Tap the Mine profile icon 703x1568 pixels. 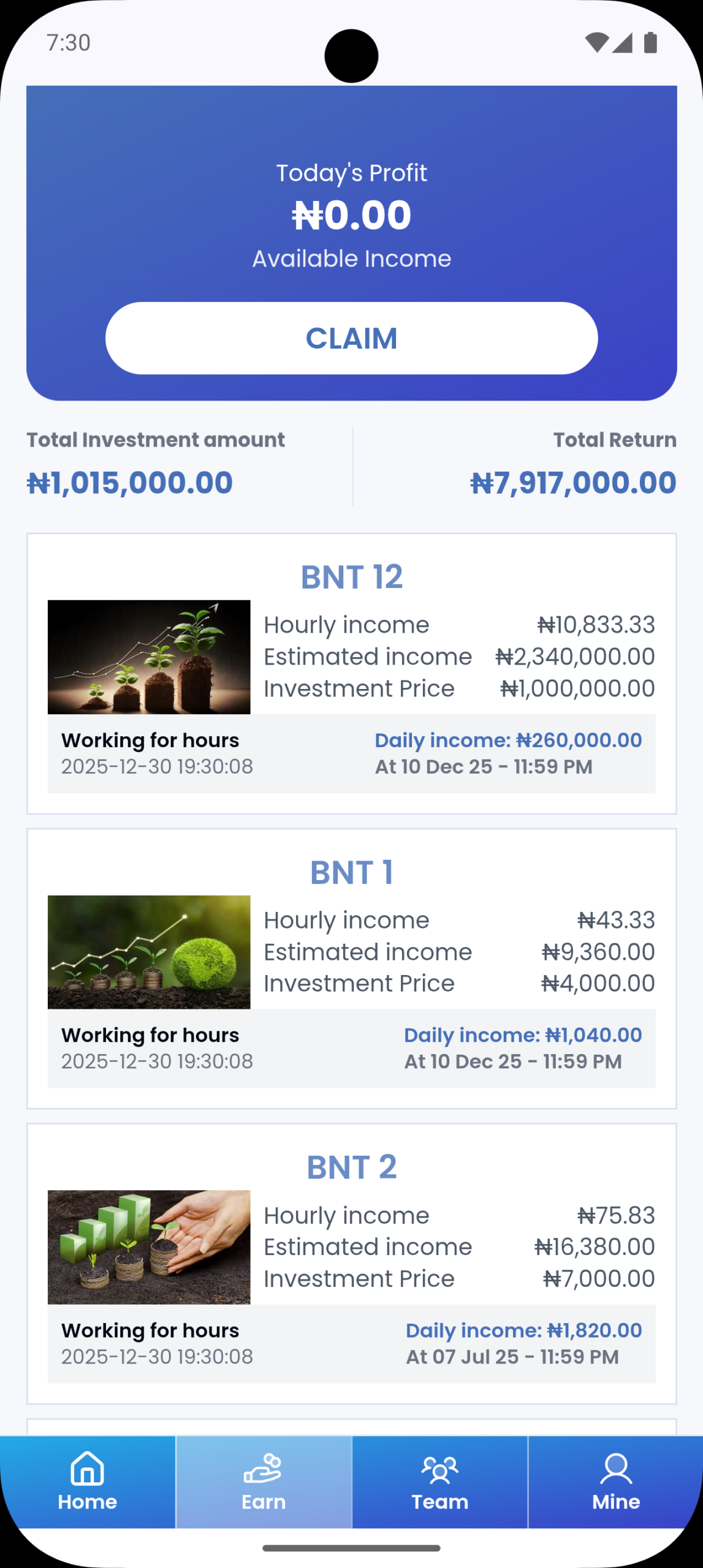[615, 1469]
